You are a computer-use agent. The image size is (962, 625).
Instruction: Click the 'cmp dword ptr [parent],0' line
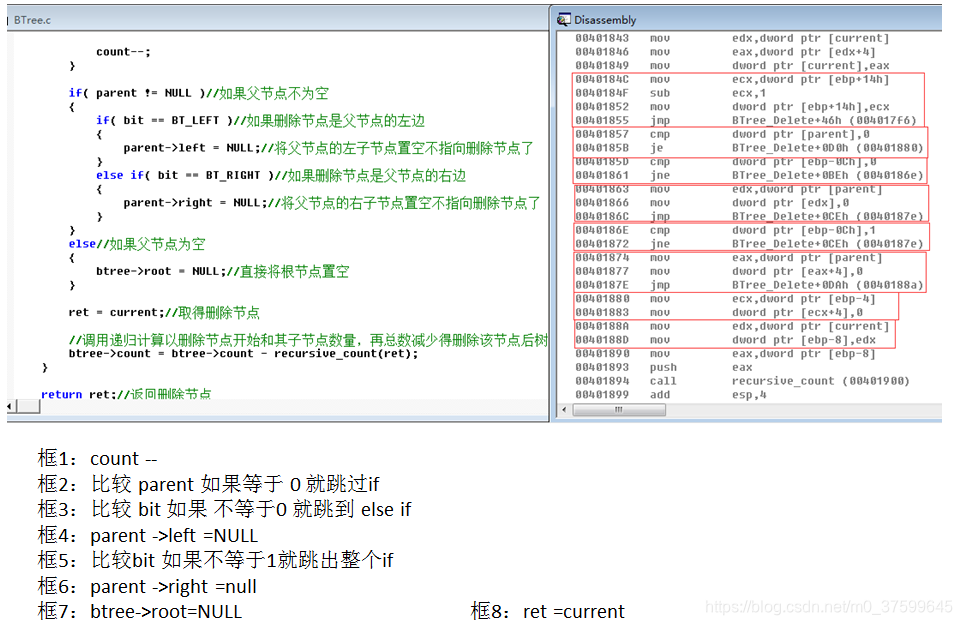click(x=722, y=134)
